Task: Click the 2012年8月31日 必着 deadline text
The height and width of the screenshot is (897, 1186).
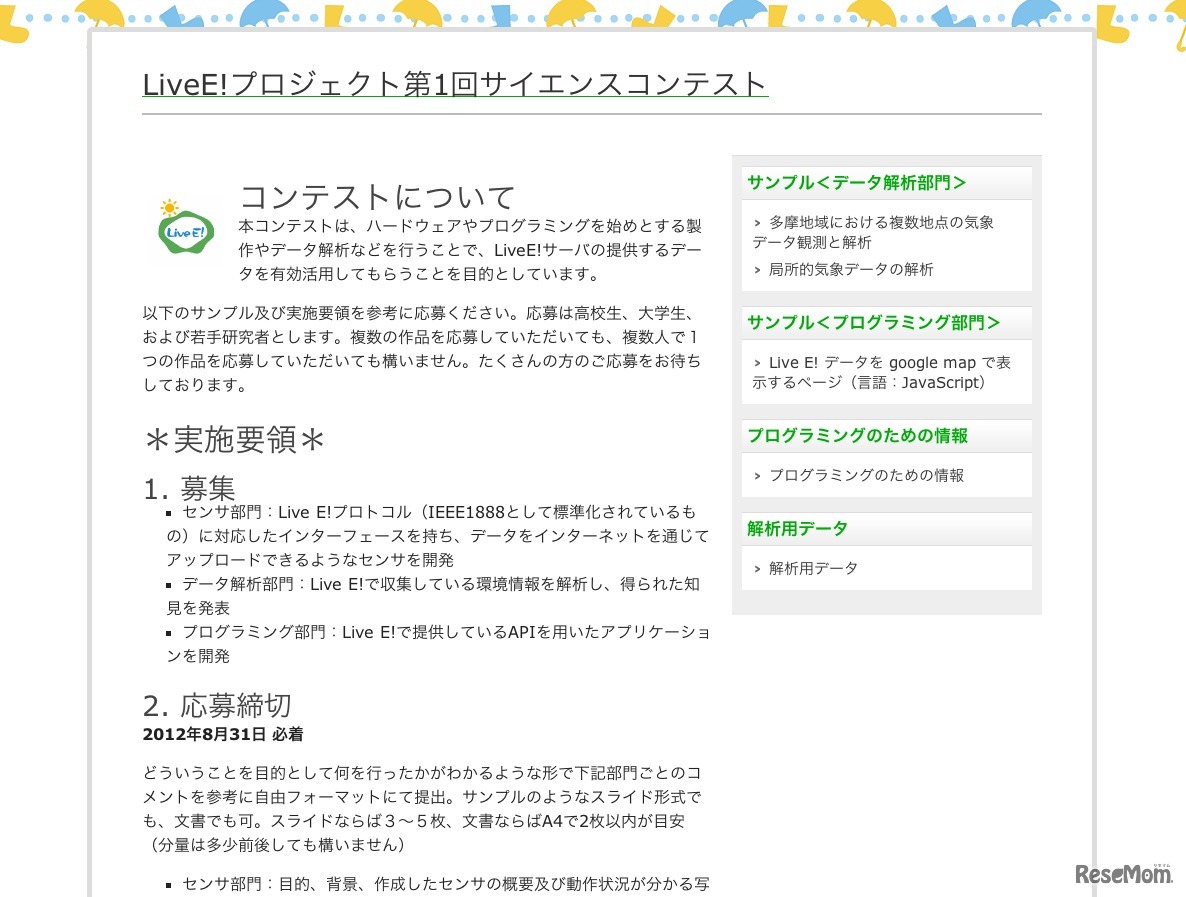Action: 223,734
